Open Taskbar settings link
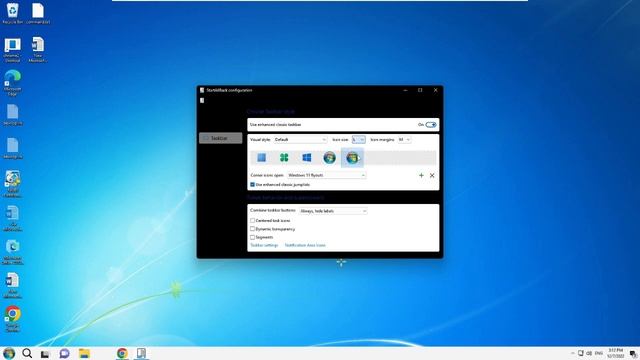640x360 pixels. [x=264, y=245]
